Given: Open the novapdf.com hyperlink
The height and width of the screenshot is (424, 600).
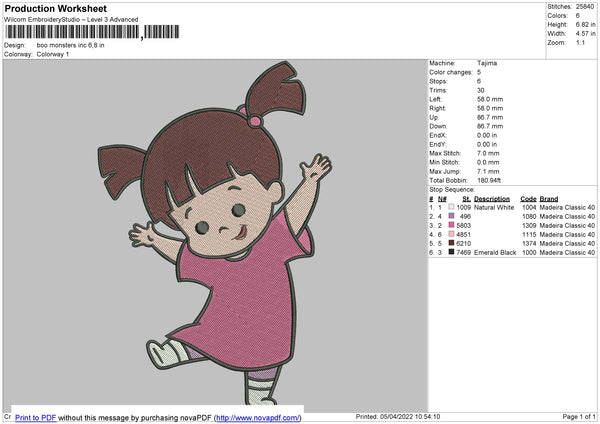Looking at the screenshot, I should pos(258,417).
